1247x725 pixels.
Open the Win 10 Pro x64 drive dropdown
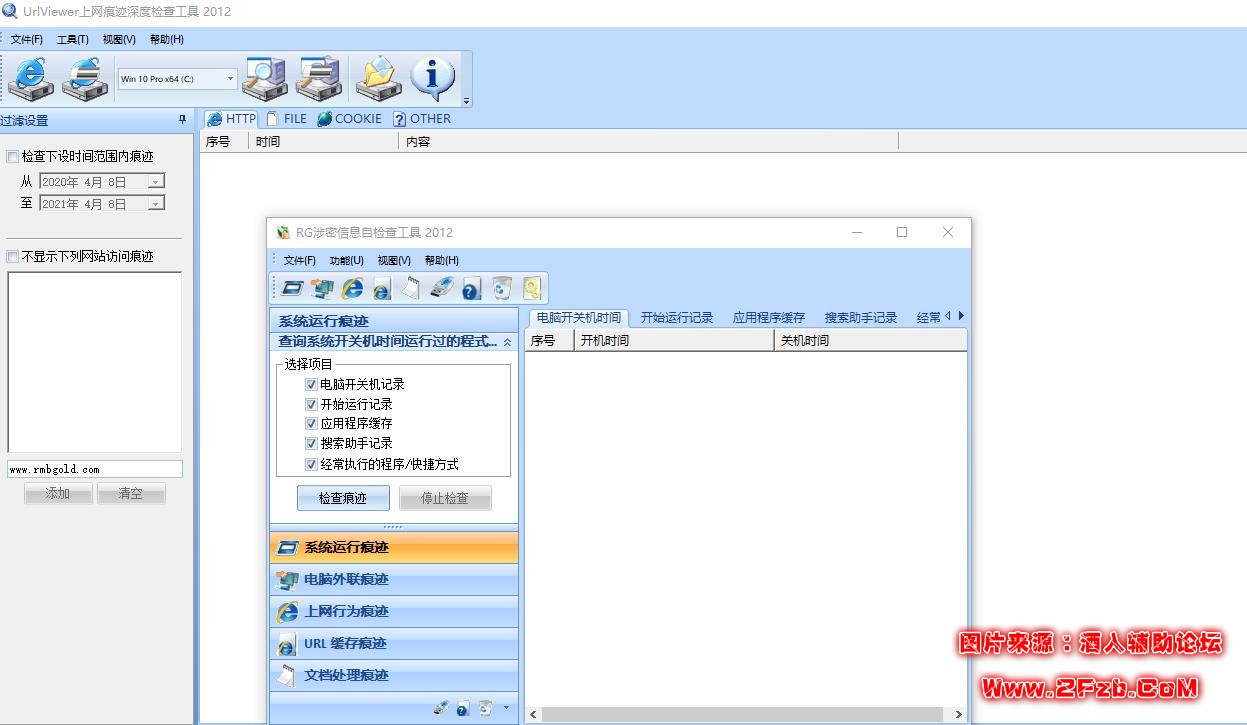click(x=230, y=78)
